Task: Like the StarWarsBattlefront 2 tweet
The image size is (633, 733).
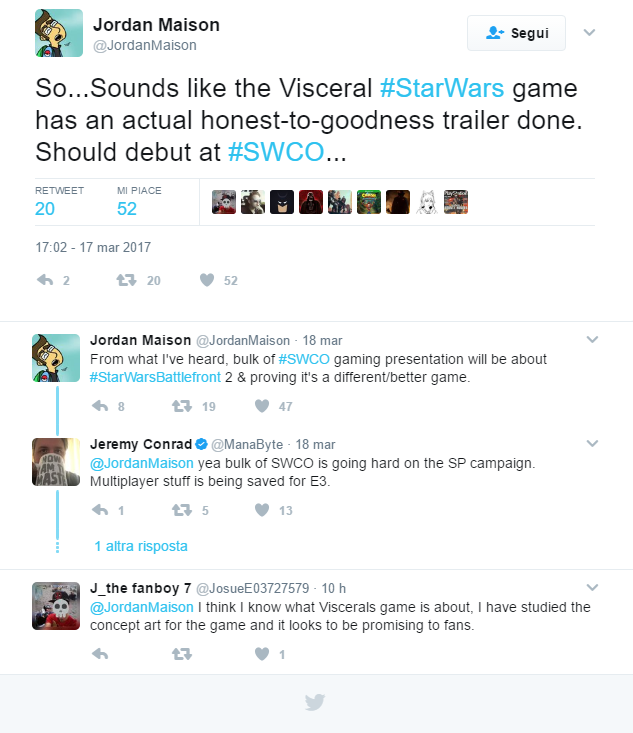Action: click(262, 406)
